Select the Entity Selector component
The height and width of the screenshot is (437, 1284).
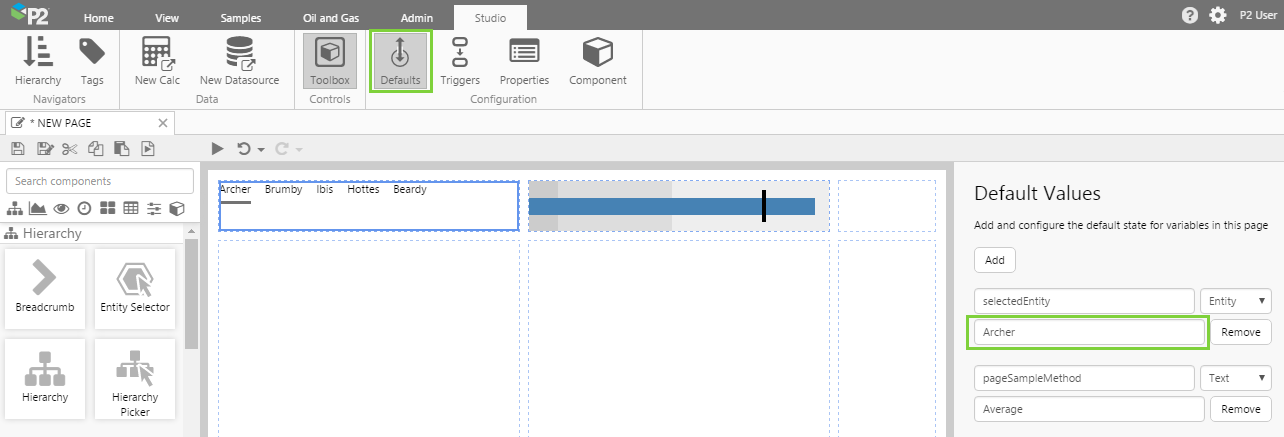[x=135, y=288]
